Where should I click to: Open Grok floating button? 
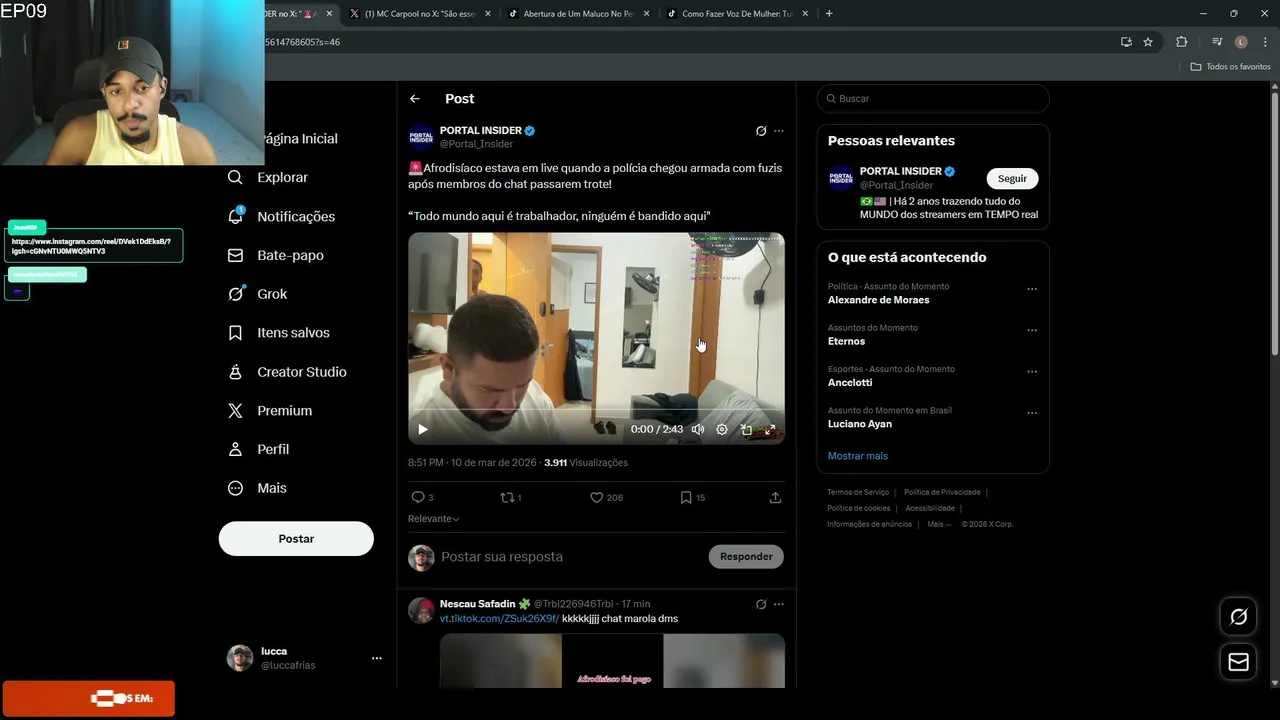tap(1238, 617)
